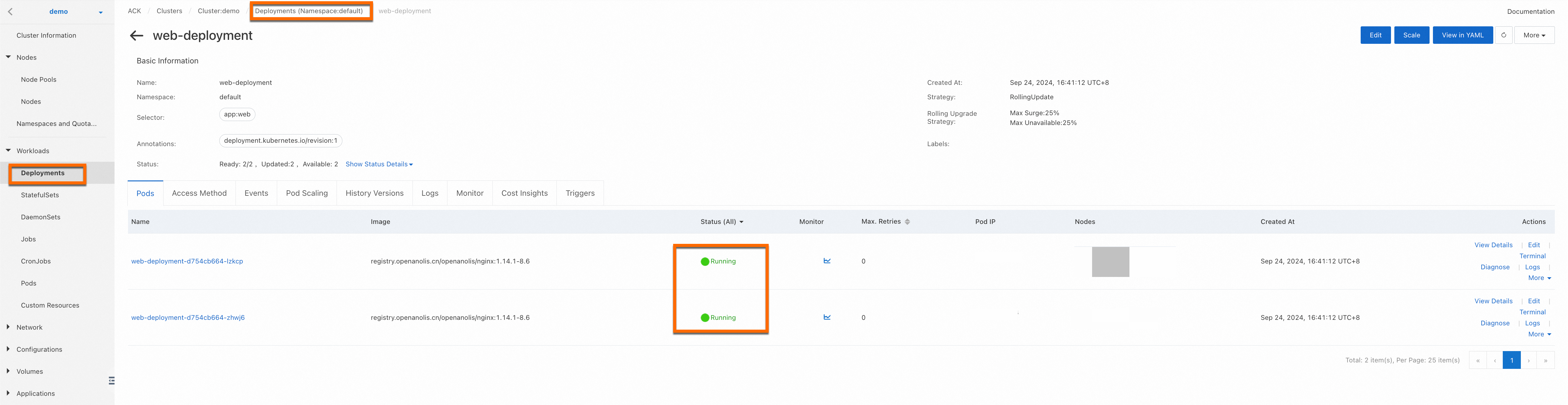Filter pods using Status (All) dropdown
Image resolution: width=1568 pixels, height=405 pixels.
tap(721, 222)
